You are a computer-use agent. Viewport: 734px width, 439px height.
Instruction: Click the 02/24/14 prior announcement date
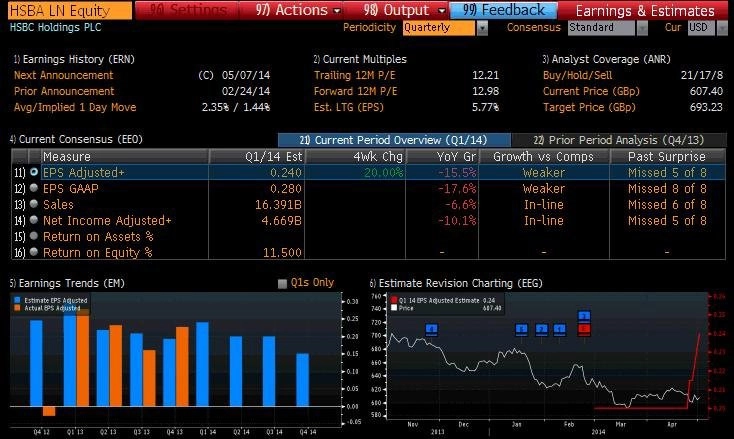coord(246,91)
